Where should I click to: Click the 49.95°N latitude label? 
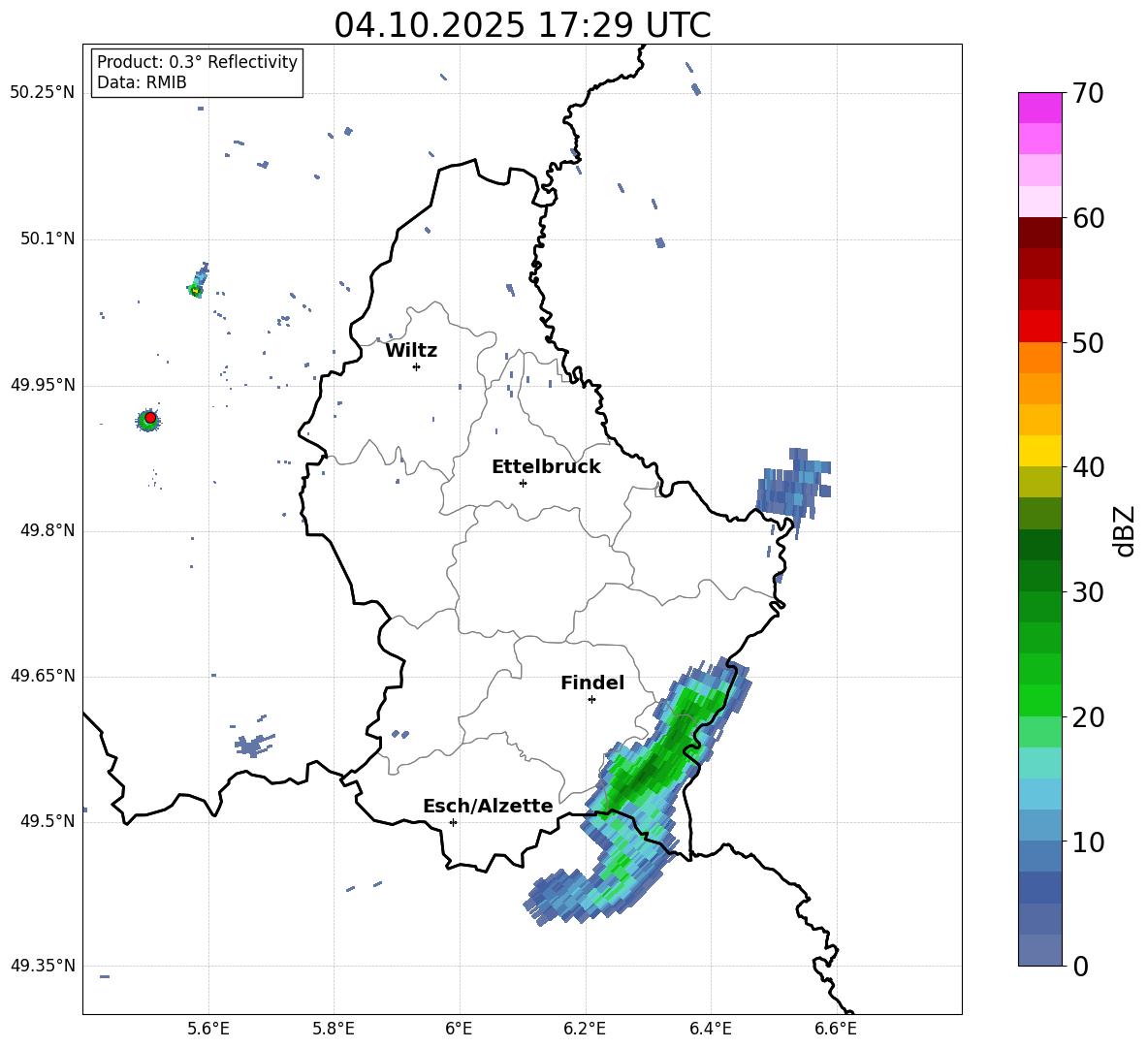coord(43,385)
